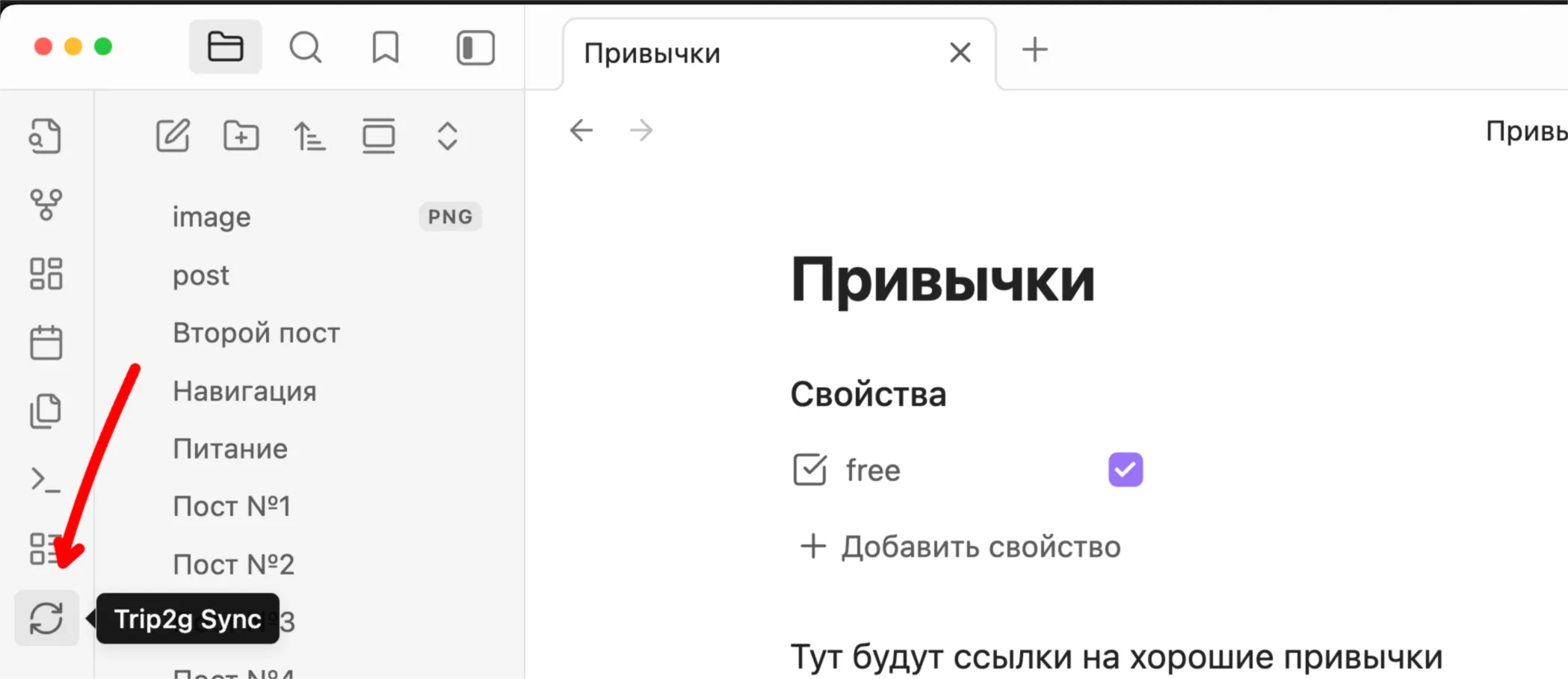Expand or collapse all folders
Image resolution: width=1568 pixels, height=679 pixels.
coord(447,136)
